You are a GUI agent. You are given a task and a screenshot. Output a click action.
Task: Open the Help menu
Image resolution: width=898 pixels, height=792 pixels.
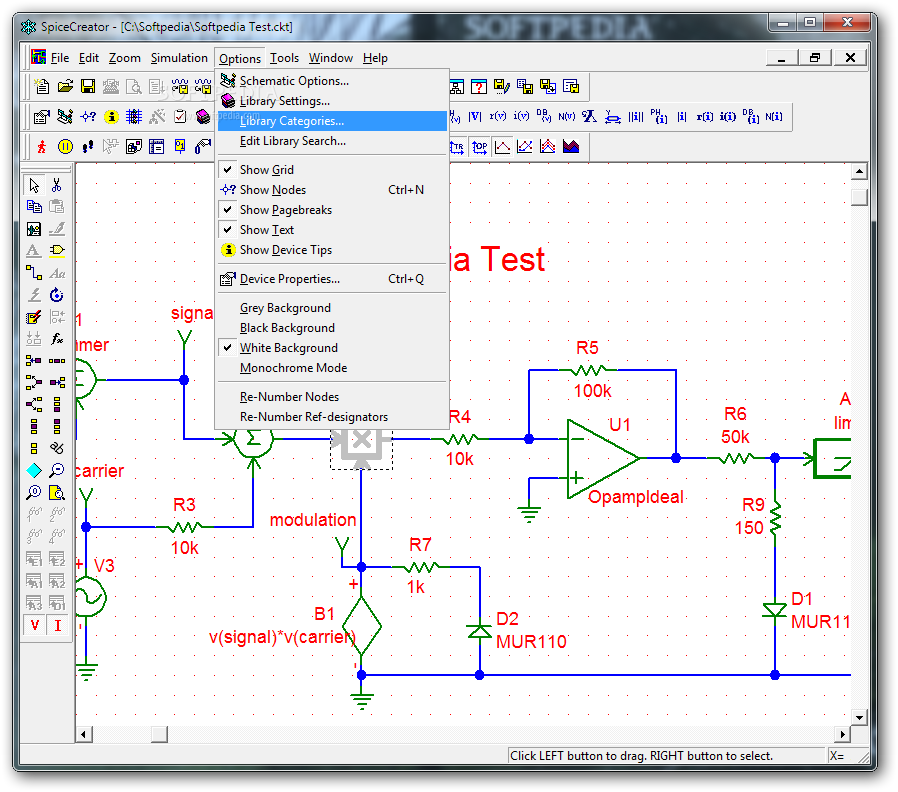(x=375, y=58)
